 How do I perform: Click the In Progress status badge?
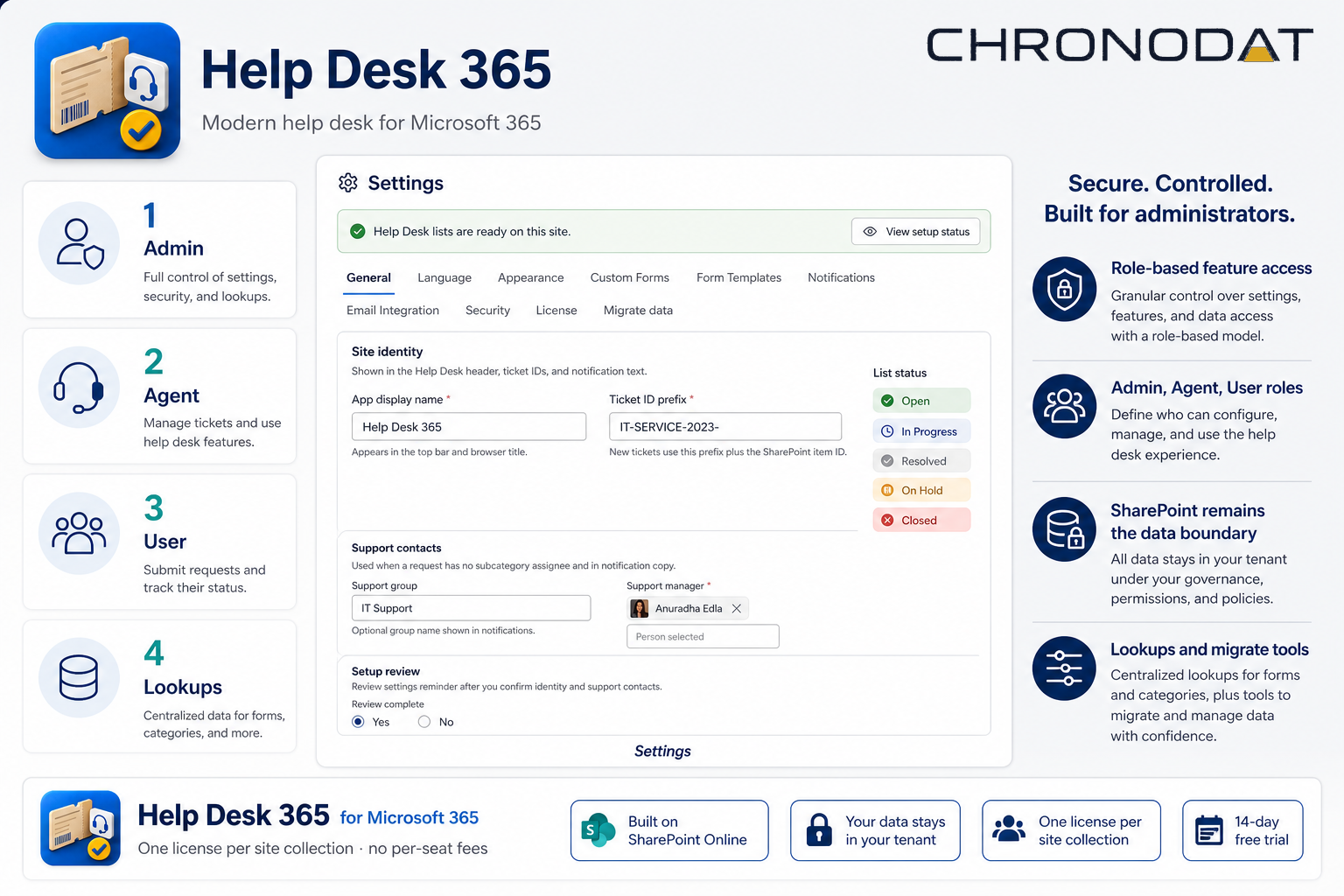(x=921, y=431)
